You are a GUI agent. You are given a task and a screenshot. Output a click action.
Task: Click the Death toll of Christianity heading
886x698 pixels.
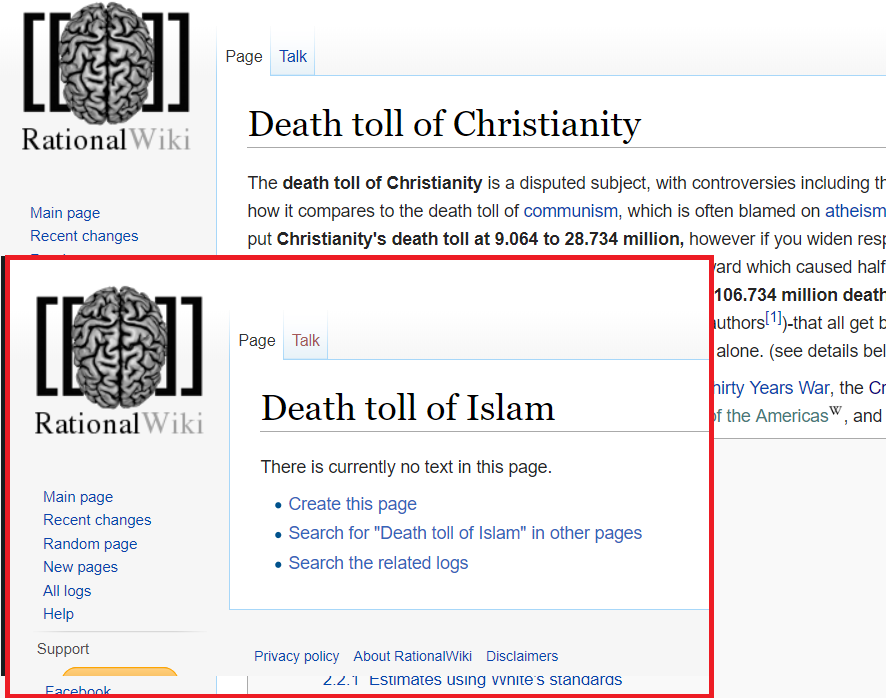[x=445, y=124]
